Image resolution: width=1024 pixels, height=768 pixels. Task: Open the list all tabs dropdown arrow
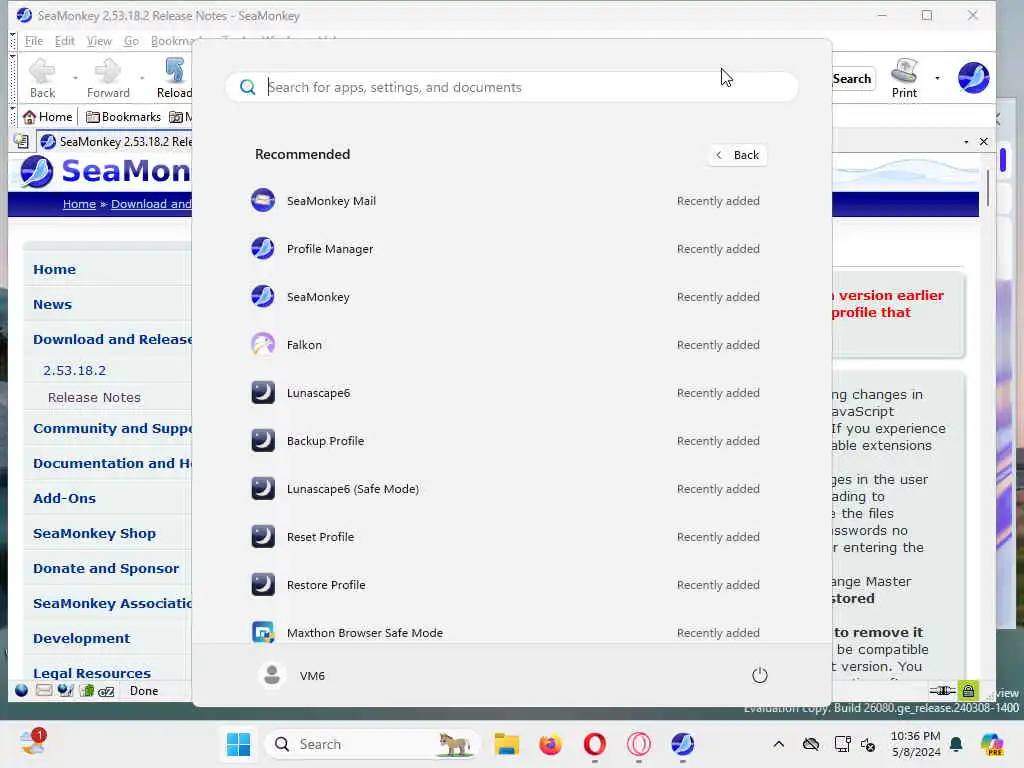click(966, 142)
